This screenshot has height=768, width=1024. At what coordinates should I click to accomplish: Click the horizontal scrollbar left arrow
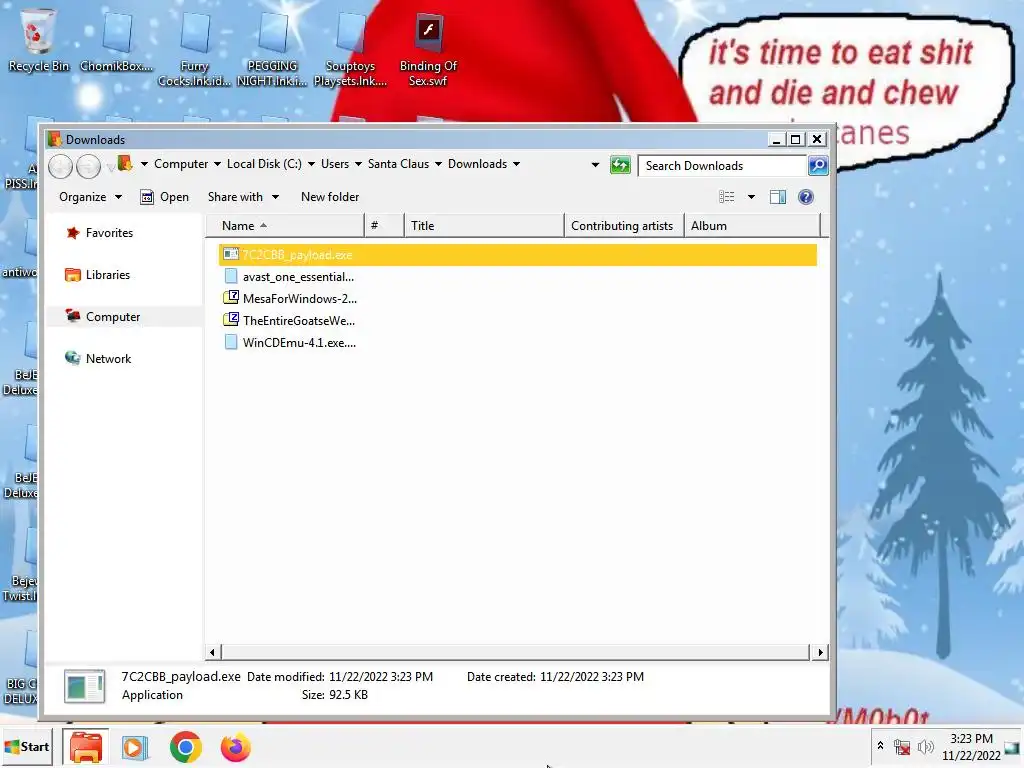click(212, 652)
